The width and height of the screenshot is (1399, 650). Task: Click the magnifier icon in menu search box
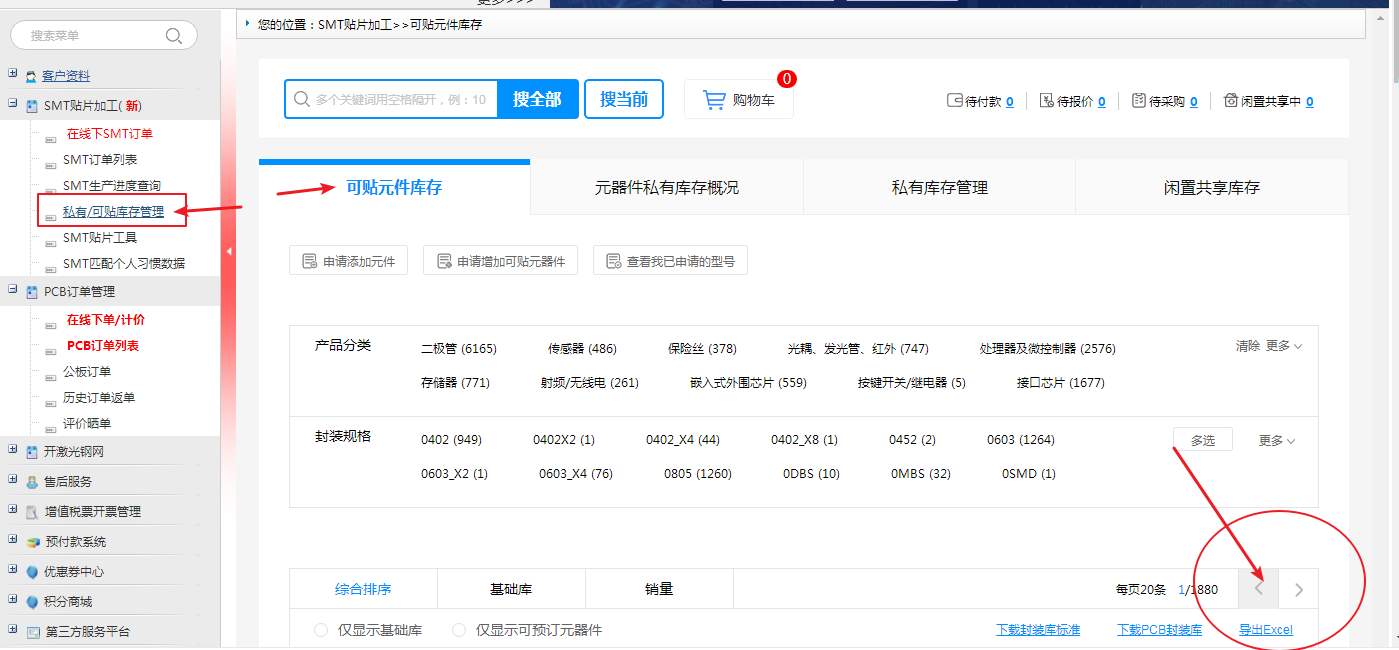(174, 36)
